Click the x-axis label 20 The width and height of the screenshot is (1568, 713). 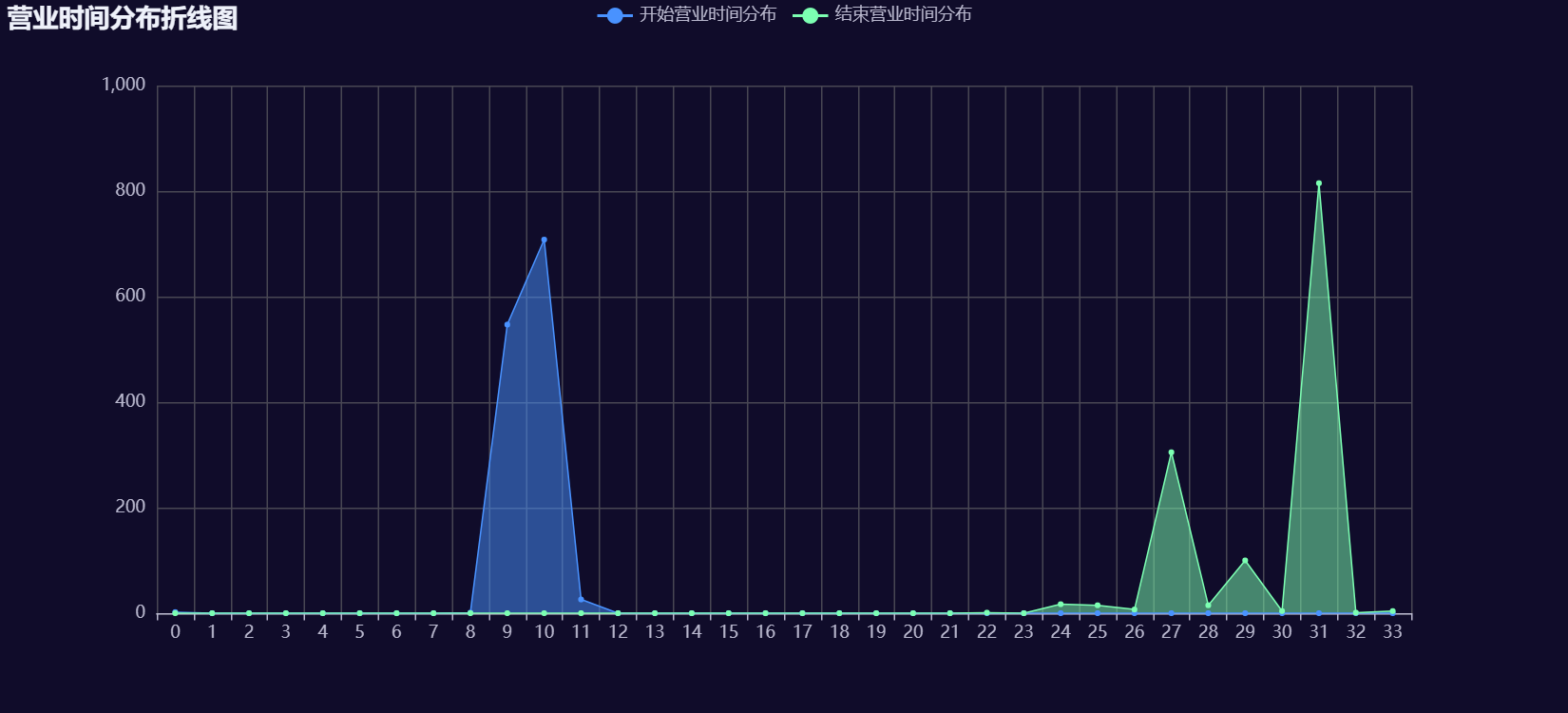click(913, 632)
